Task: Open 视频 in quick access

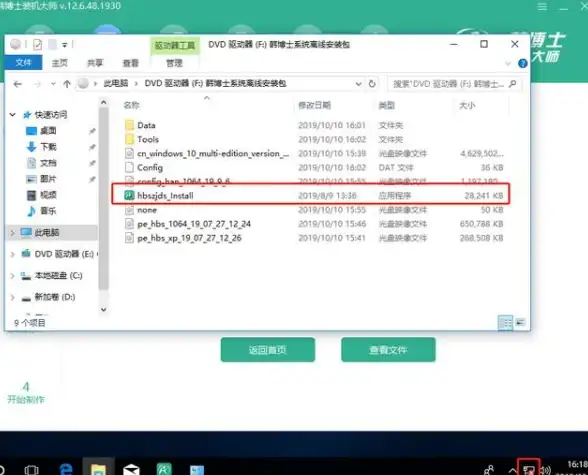Action: click(48, 195)
